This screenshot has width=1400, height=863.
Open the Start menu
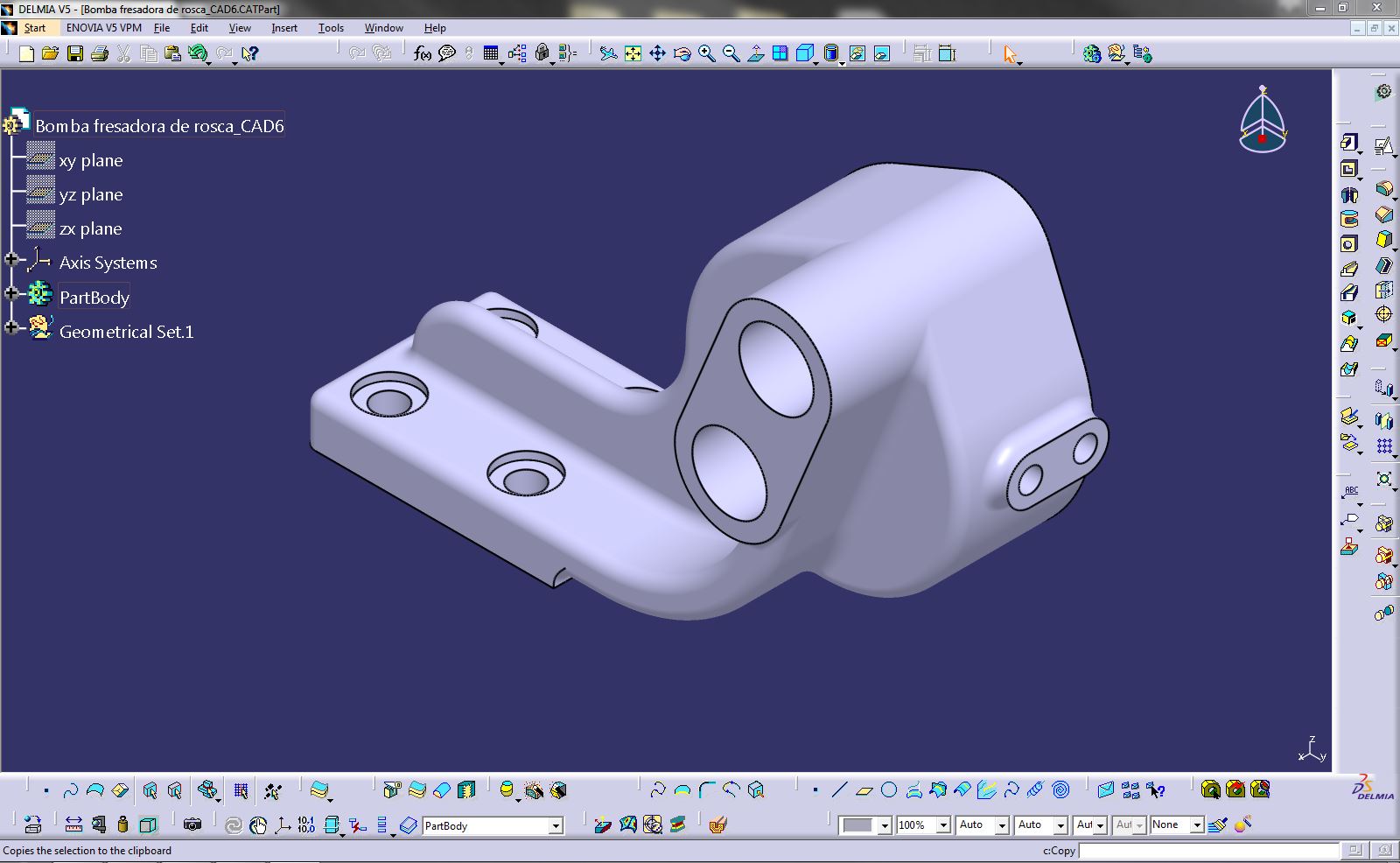35,28
